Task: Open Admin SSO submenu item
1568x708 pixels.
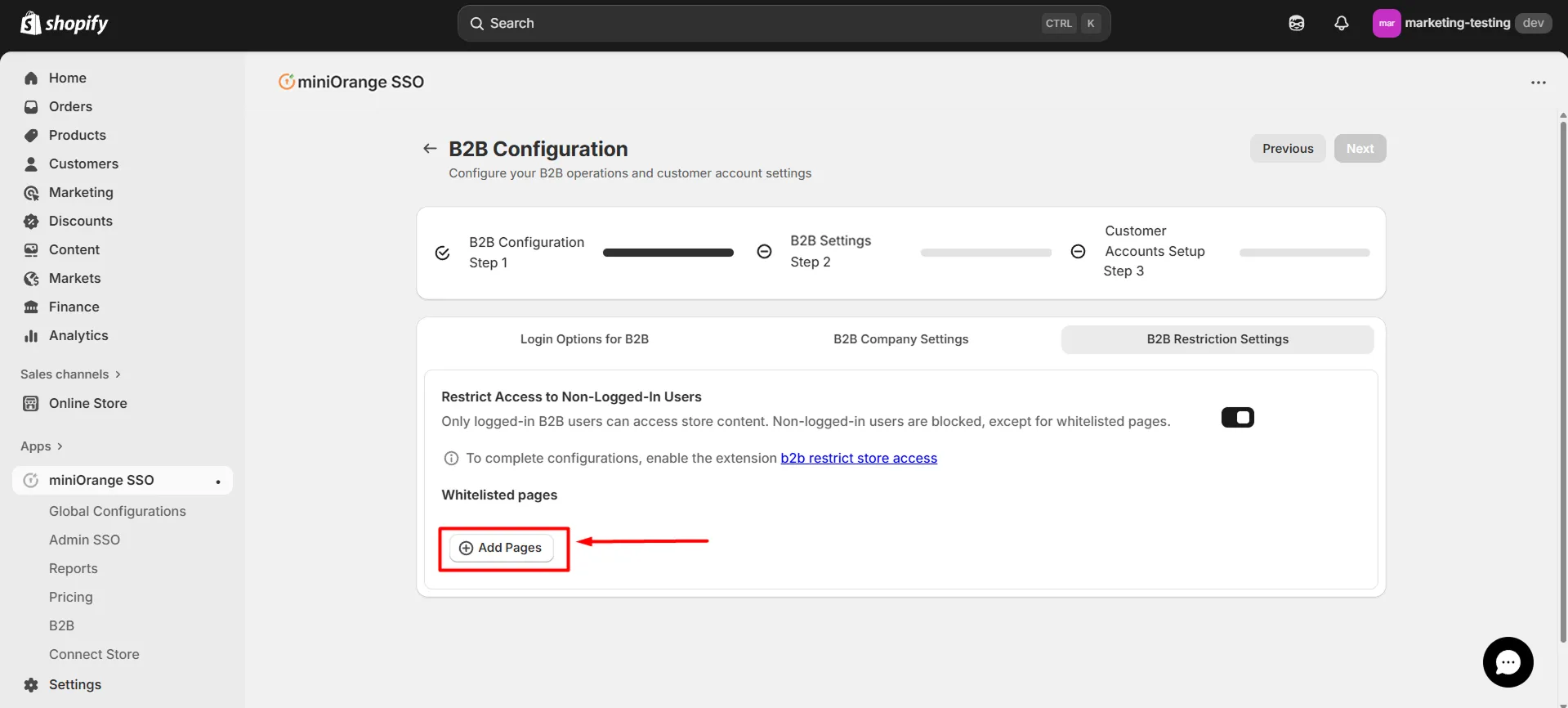Action: 84,540
